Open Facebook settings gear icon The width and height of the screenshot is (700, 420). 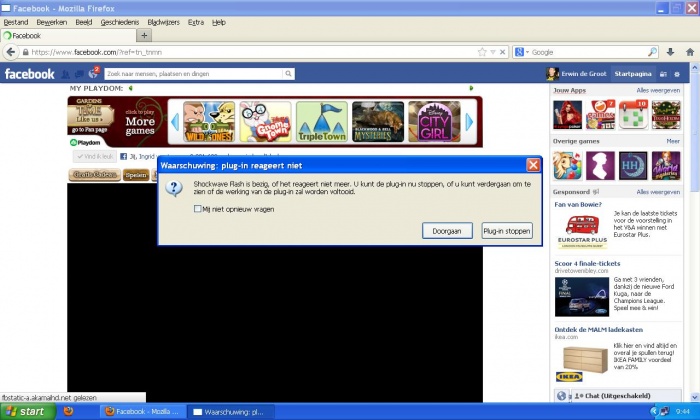point(677,74)
